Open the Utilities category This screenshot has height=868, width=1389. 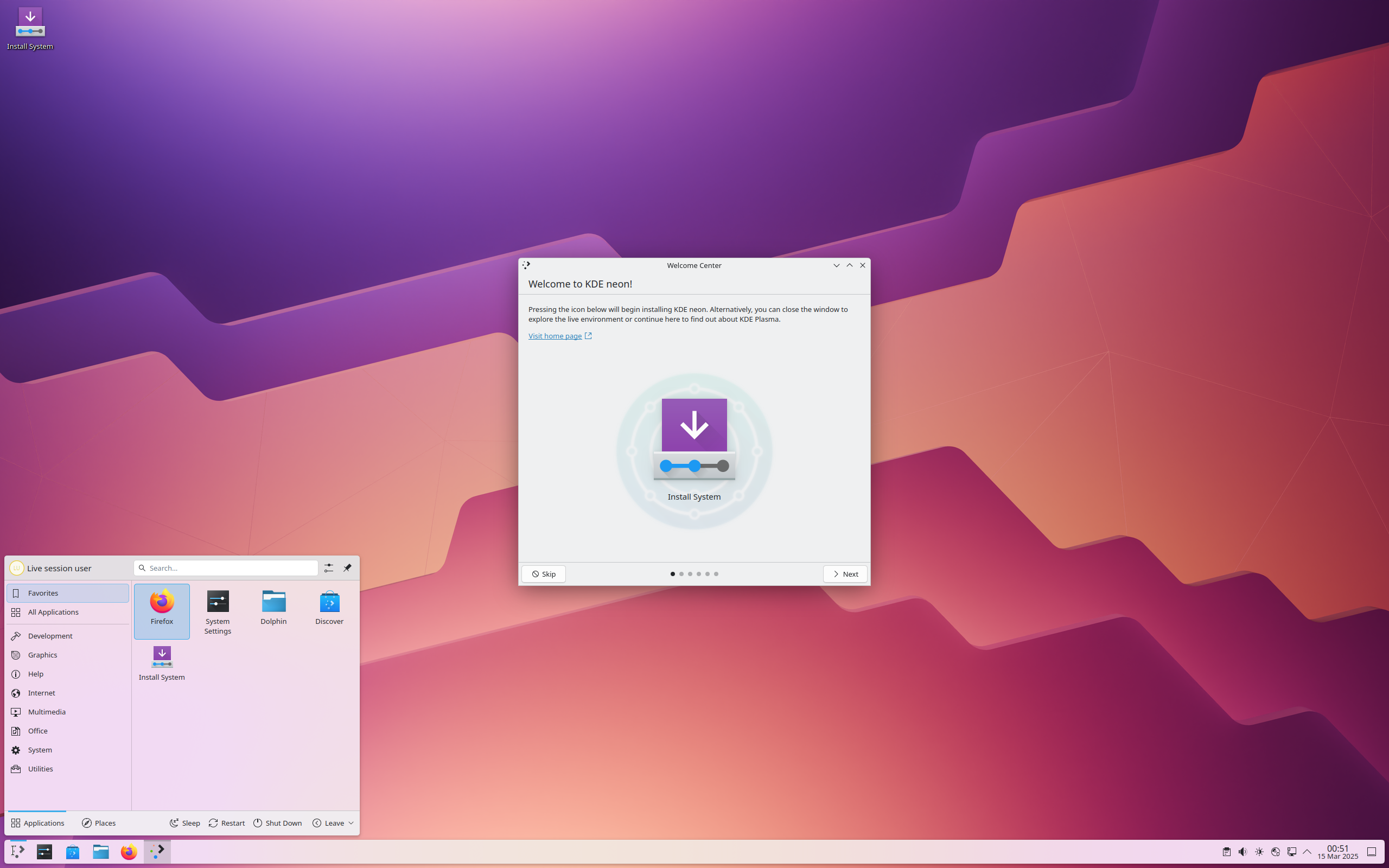(x=68, y=769)
